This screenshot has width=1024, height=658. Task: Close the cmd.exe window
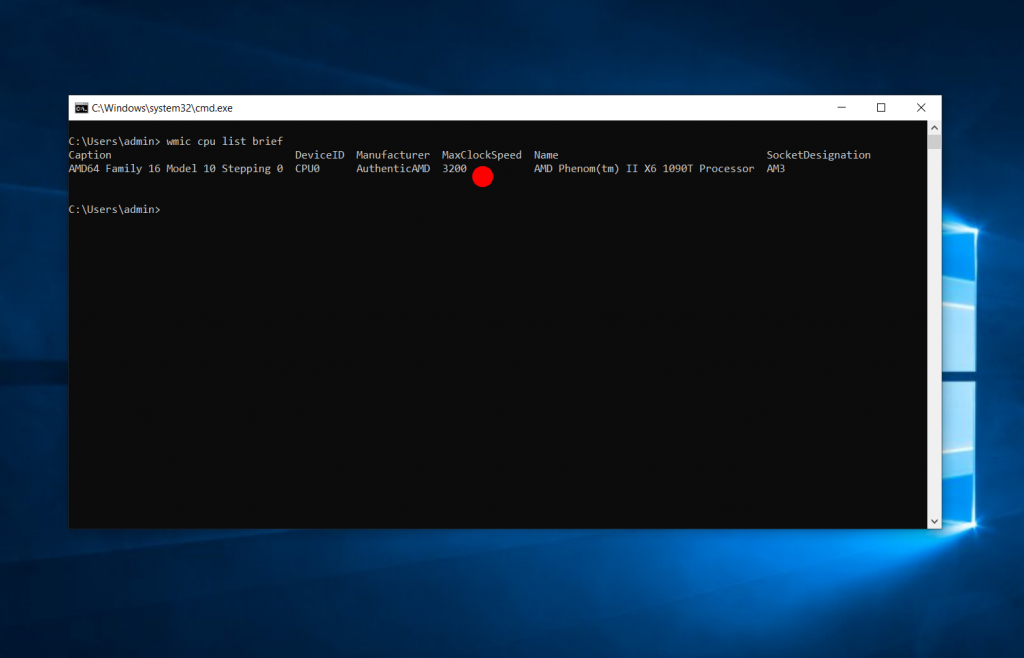921,108
